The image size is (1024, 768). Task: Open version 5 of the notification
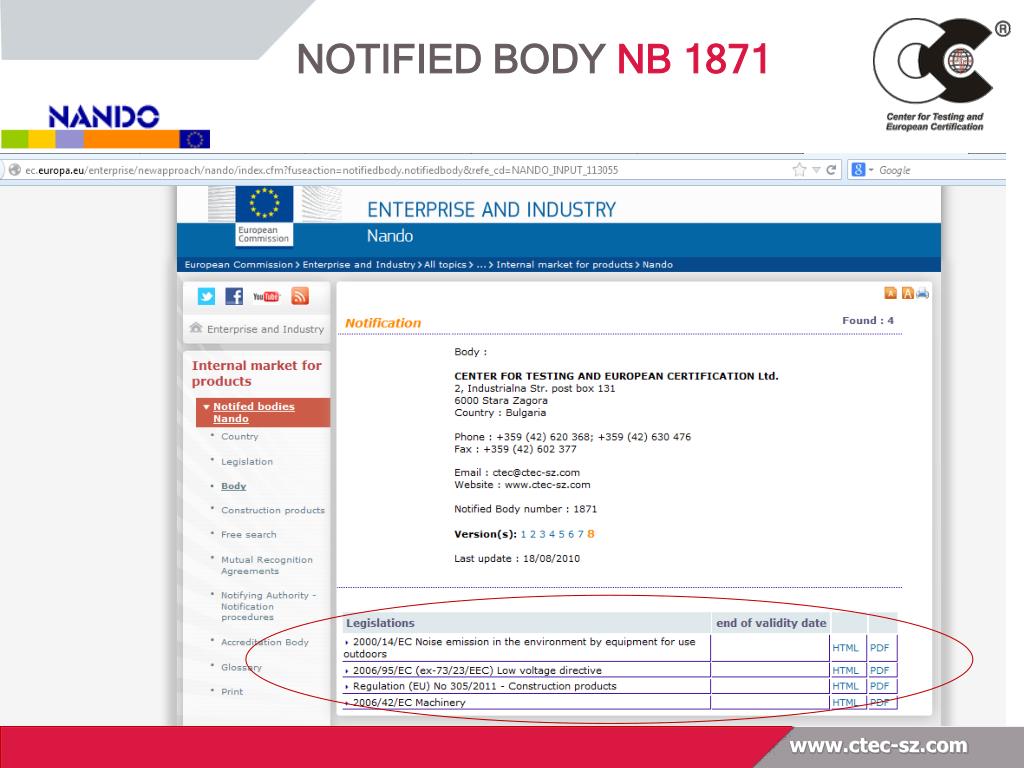pyautogui.click(x=561, y=534)
